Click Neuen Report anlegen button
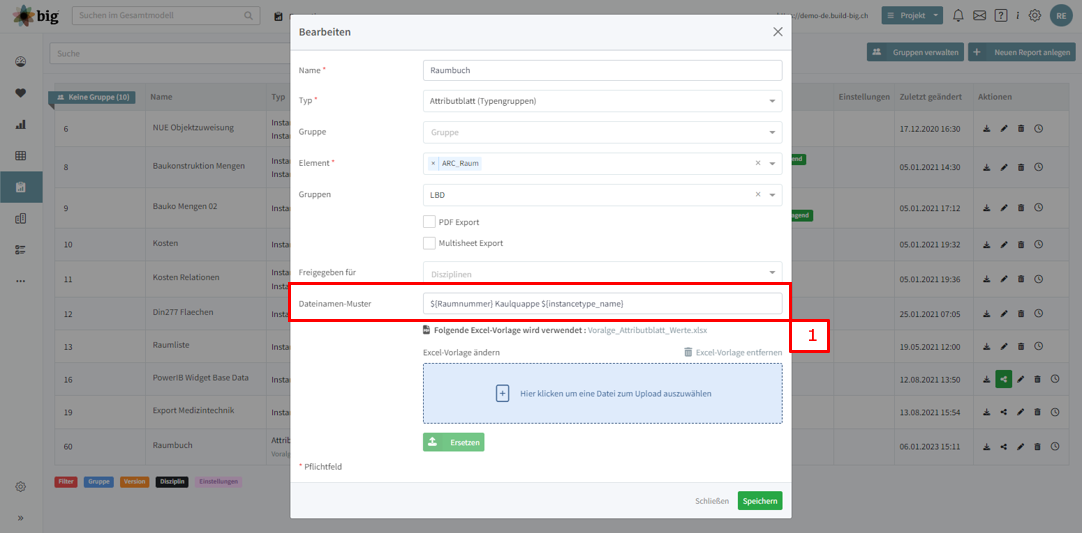Screen dimensions: 1082x533 point(1021,52)
